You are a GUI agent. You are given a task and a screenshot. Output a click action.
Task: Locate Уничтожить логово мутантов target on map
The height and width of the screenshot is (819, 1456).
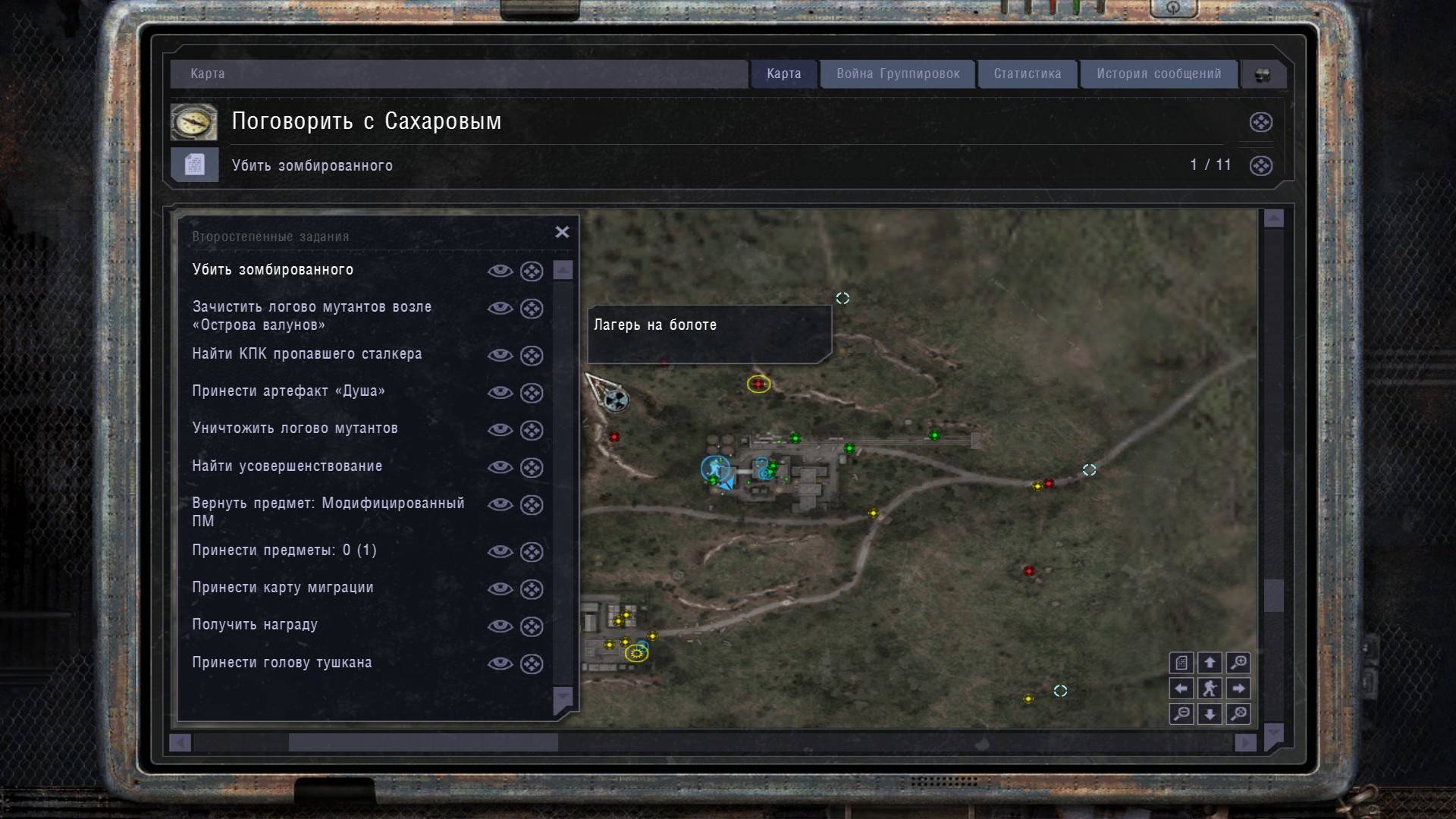point(532,430)
